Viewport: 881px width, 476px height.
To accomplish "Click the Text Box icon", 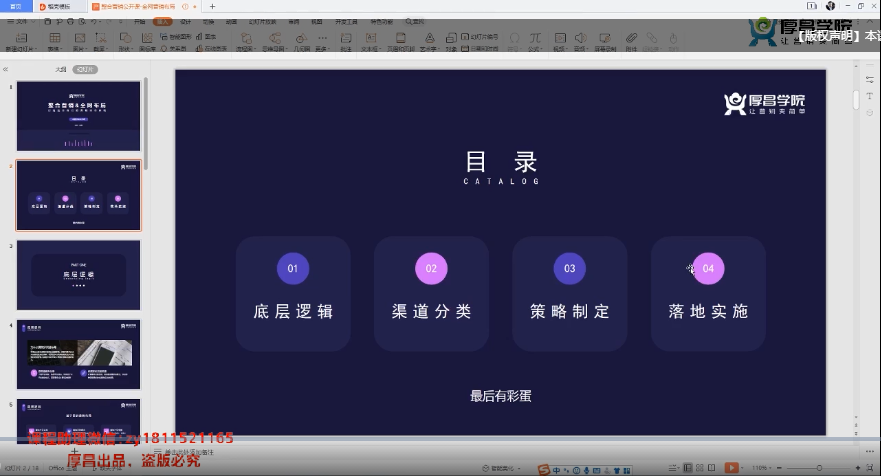I will (x=371, y=39).
